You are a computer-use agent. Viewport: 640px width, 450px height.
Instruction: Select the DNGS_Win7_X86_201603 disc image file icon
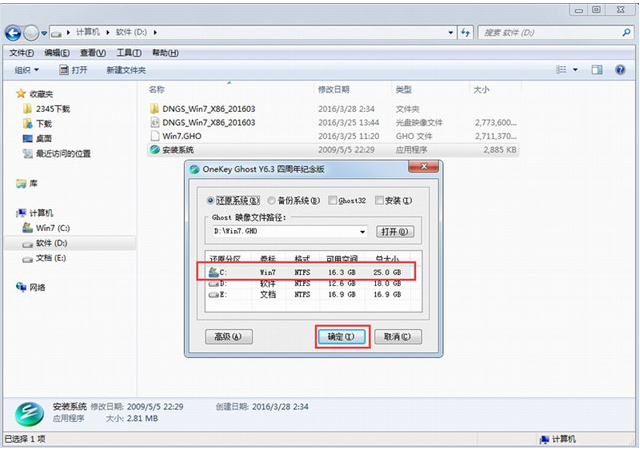point(154,122)
